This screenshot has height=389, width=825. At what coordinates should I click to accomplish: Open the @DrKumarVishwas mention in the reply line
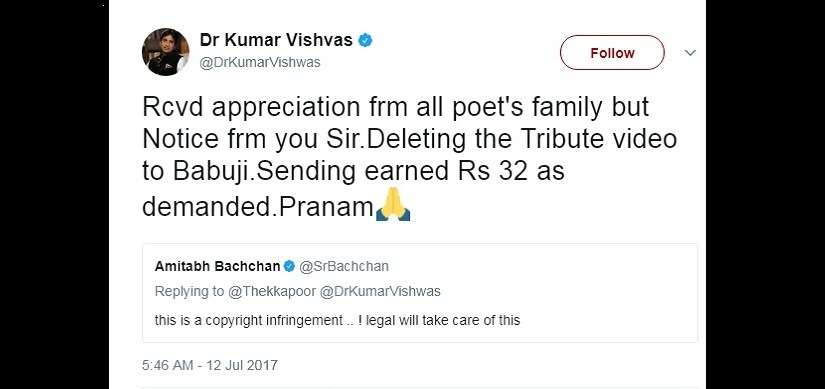click(380, 292)
